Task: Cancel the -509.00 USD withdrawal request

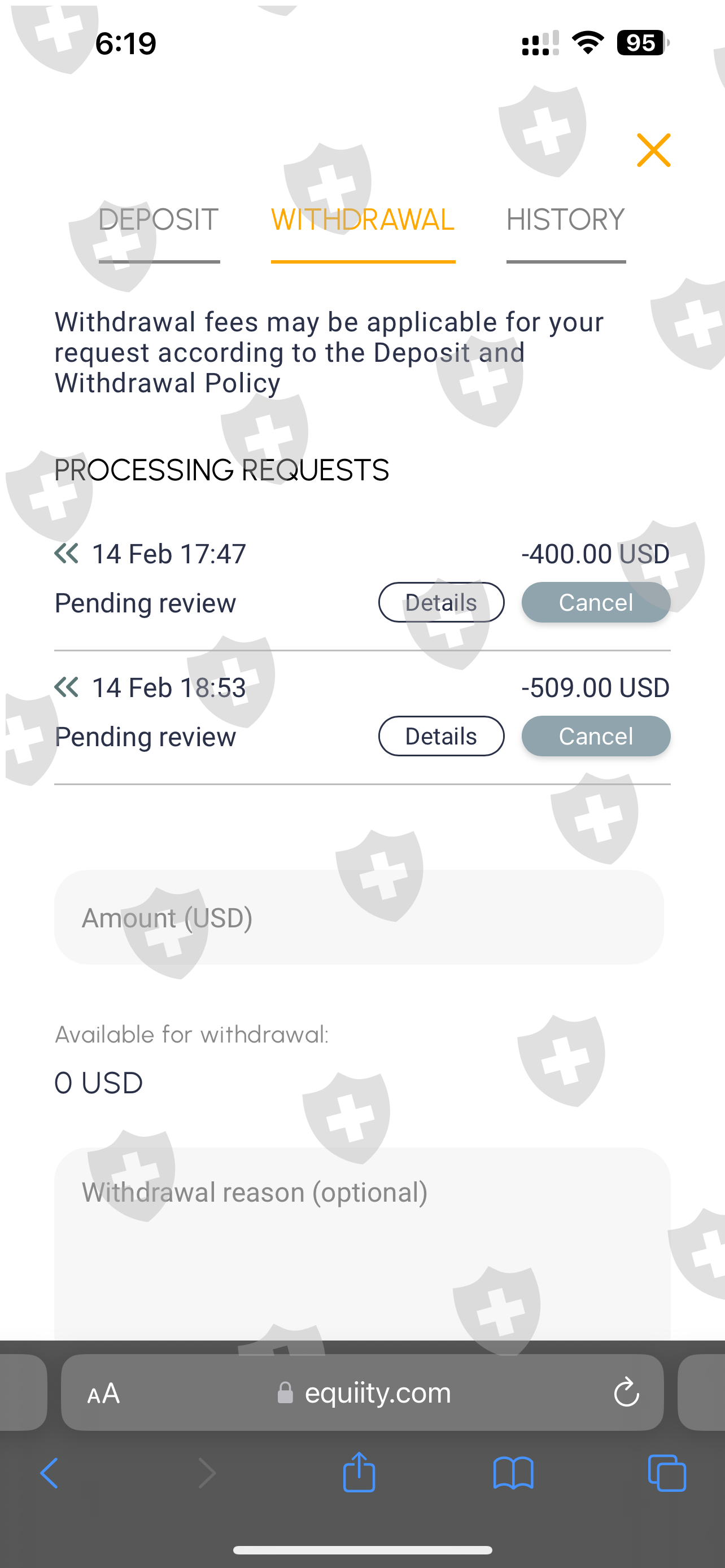Action: 595,737
